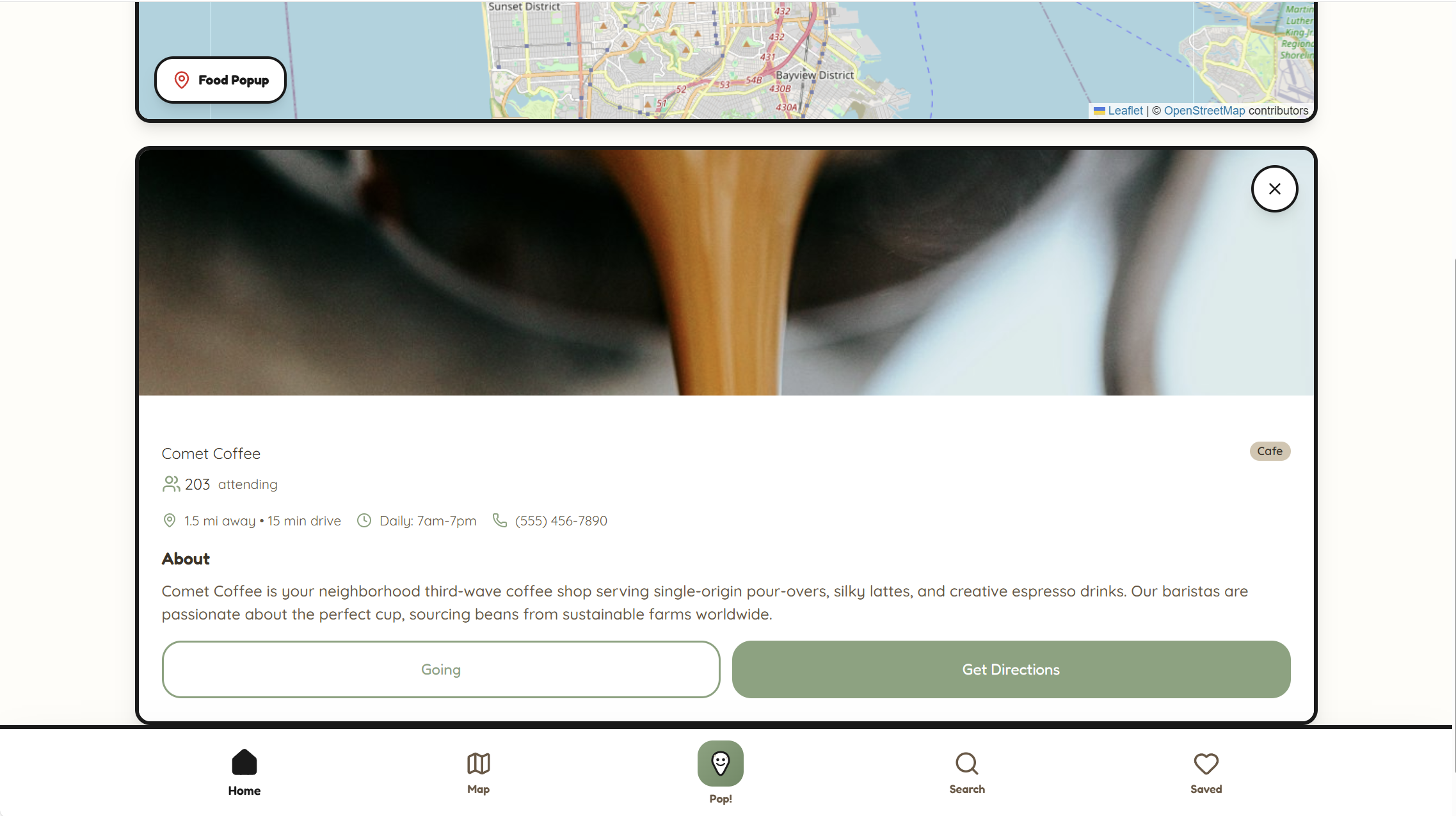
Task: Click the location pin by distance
Action: (170, 520)
